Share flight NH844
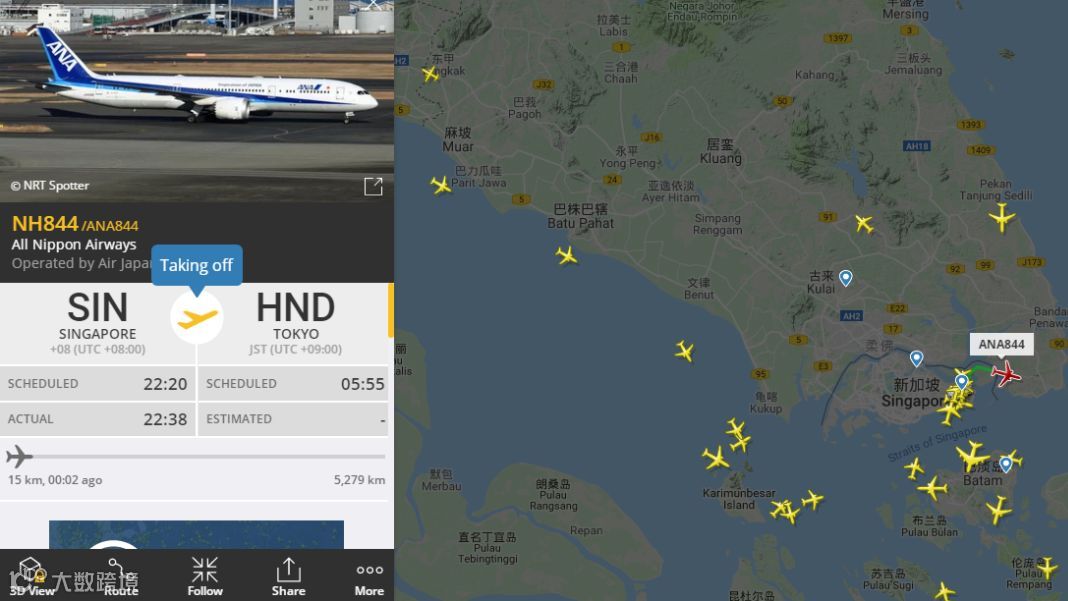Screen dimensions: 1068x601 pyautogui.click(x=288, y=576)
